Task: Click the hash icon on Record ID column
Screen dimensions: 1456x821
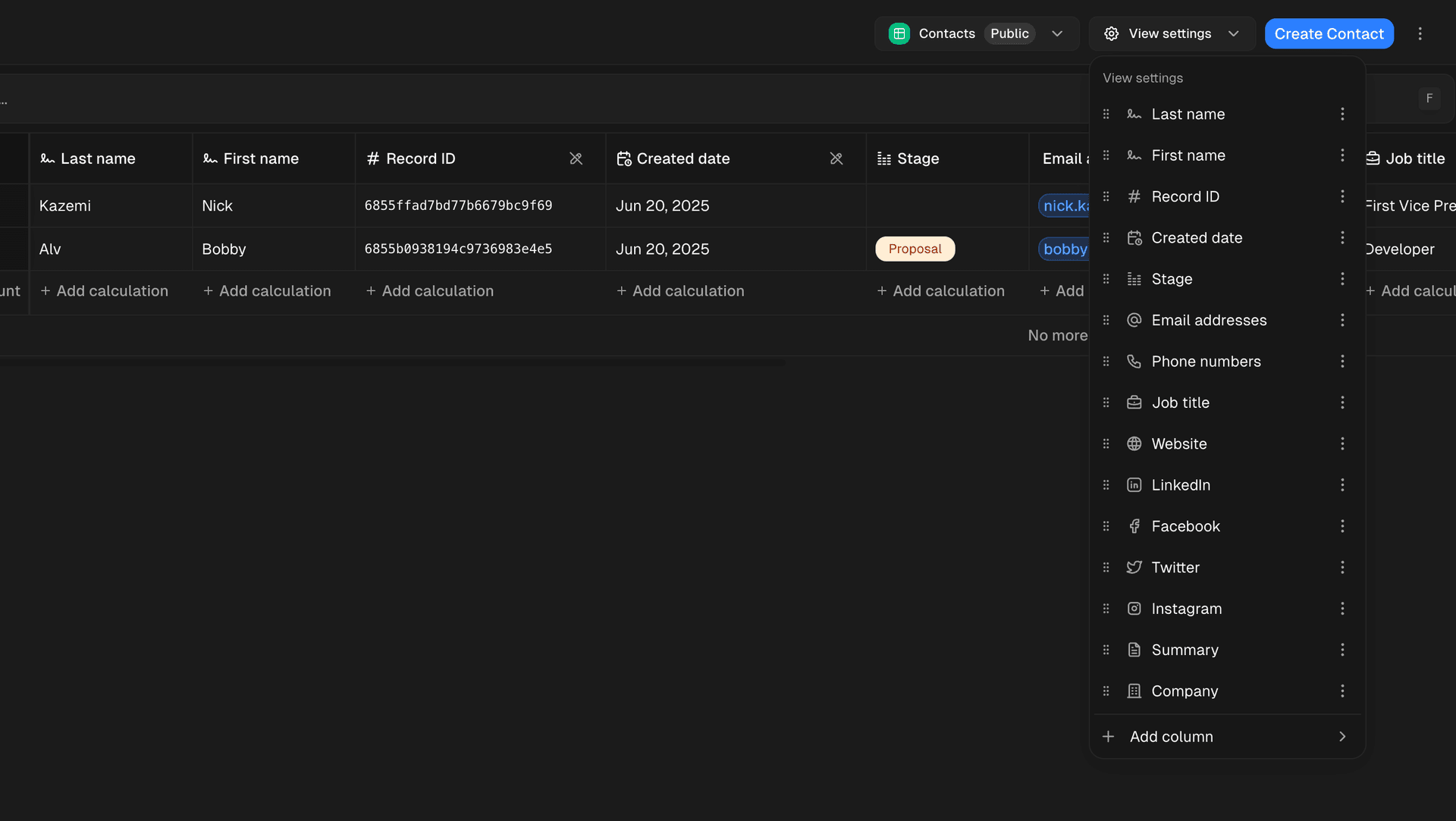Action: (x=372, y=158)
